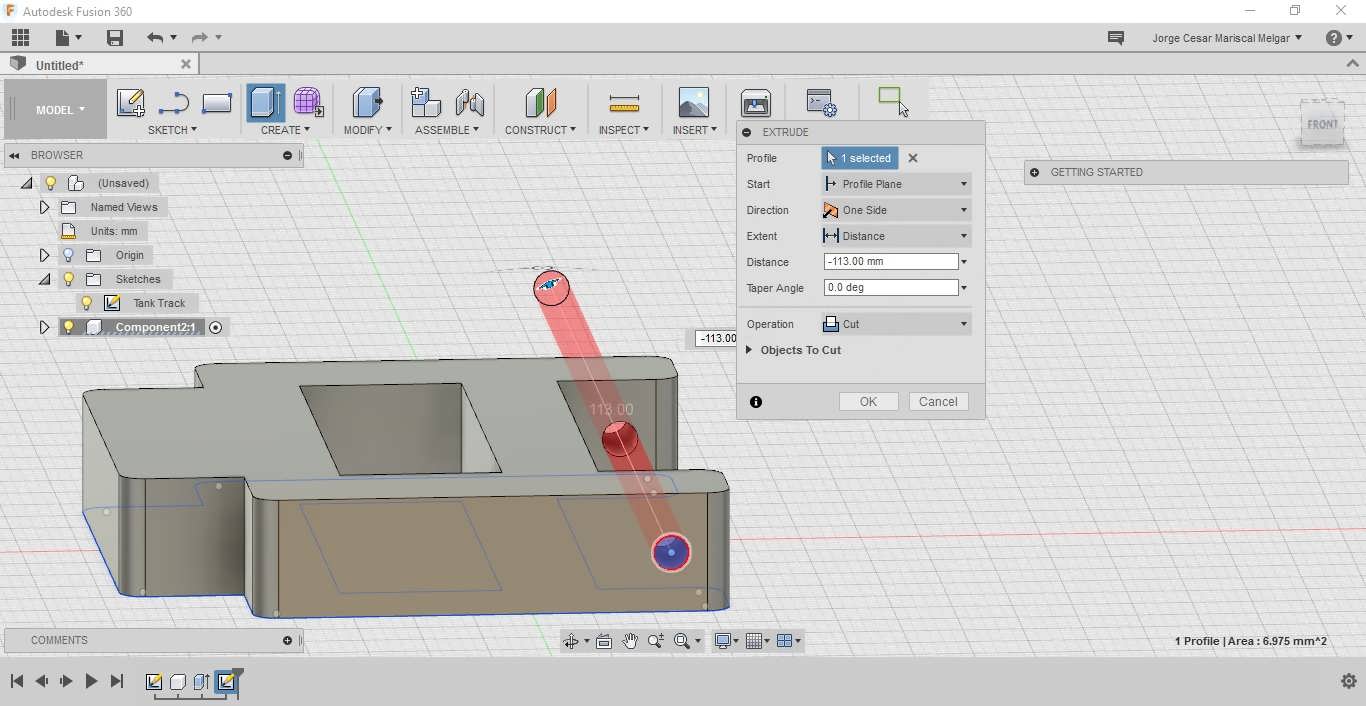Select the Create Sketch tool icon
The height and width of the screenshot is (706, 1366).
point(130,103)
